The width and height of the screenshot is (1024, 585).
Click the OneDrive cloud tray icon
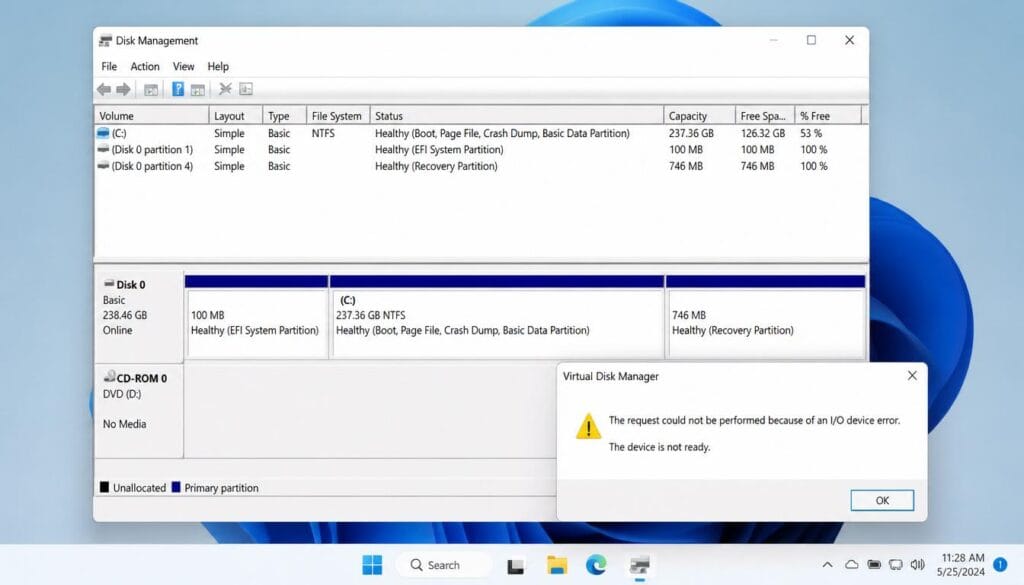[852, 565]
